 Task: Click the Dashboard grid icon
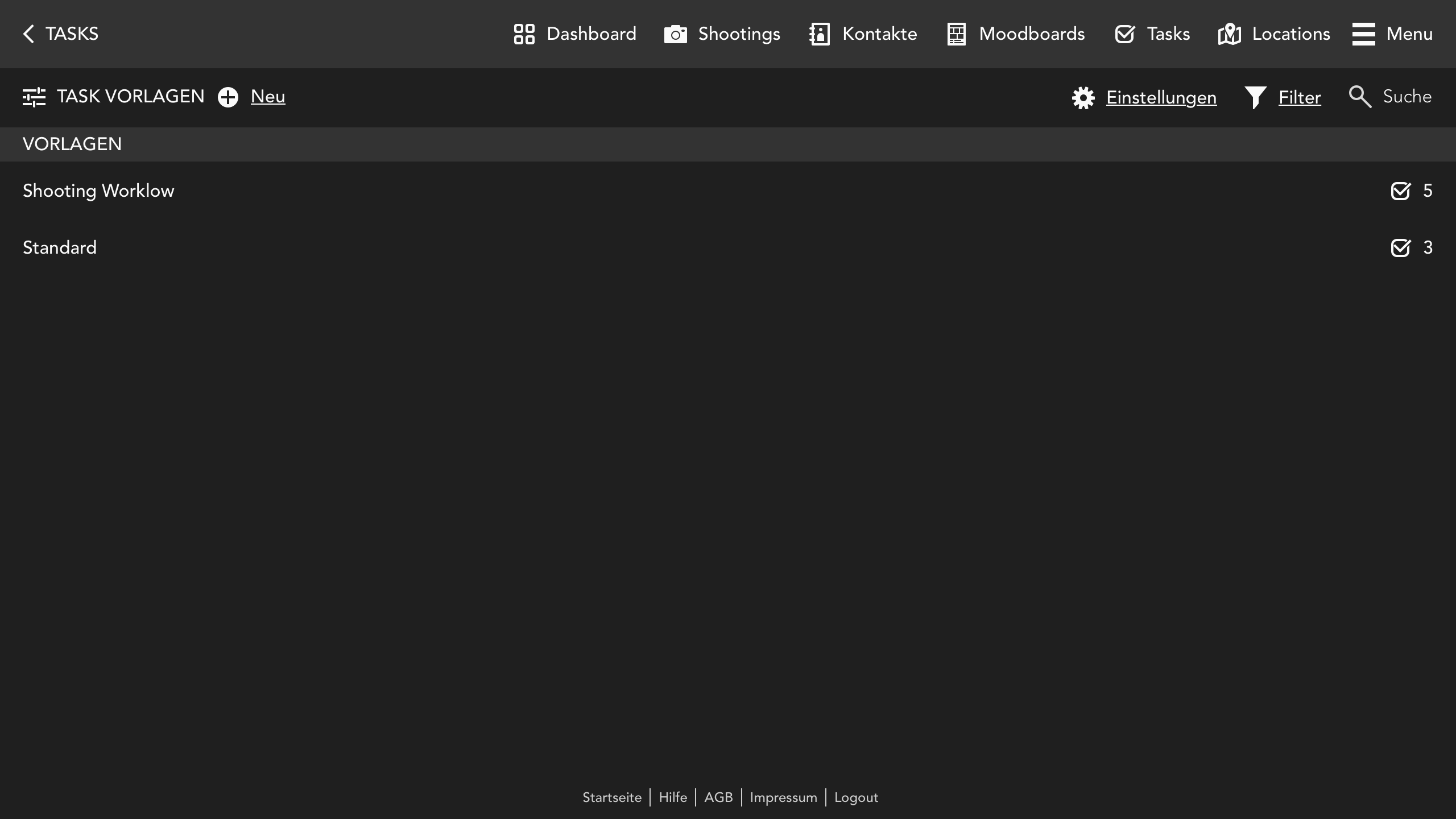point(524,34)
